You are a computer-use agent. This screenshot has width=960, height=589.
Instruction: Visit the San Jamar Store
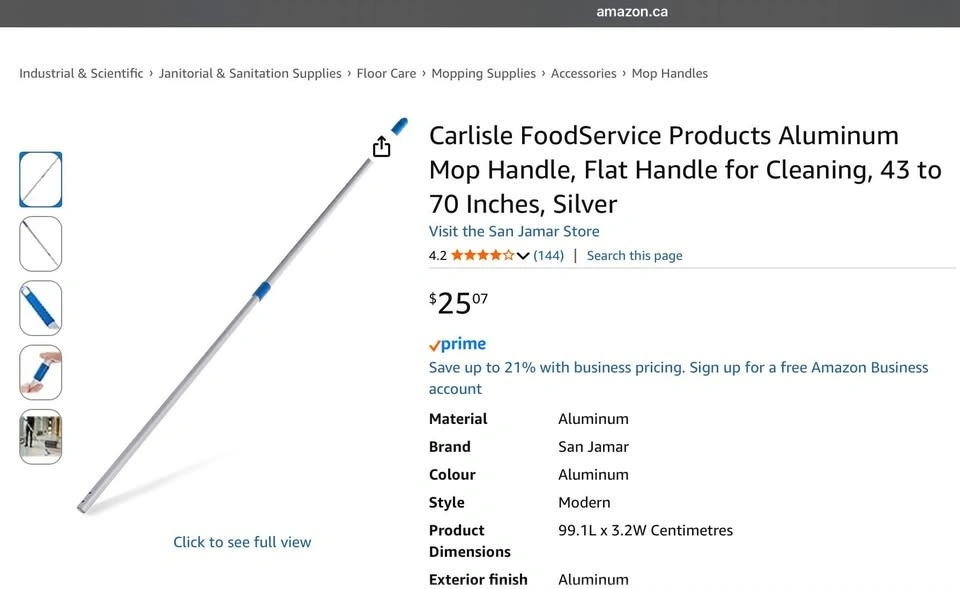click(514, 231)
